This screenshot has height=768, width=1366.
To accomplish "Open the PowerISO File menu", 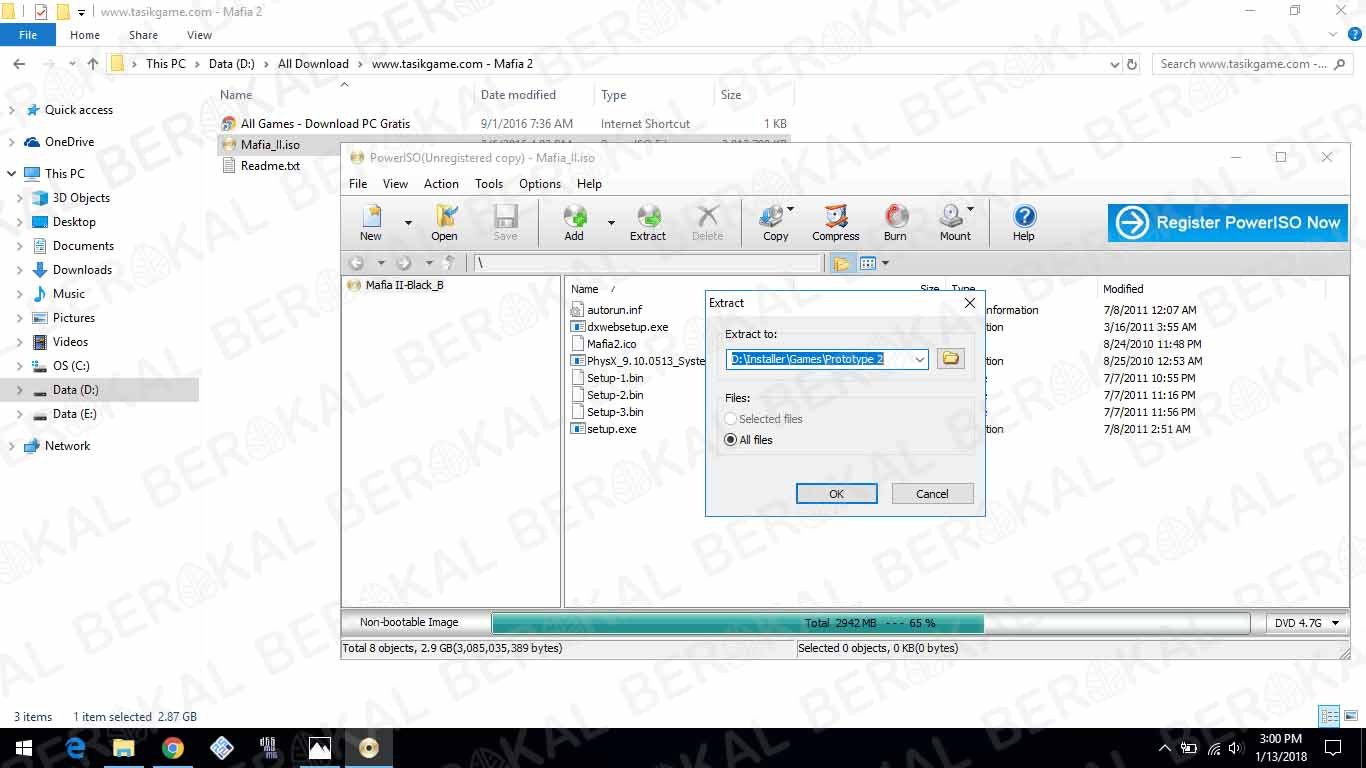I will (x=358, y=184).
